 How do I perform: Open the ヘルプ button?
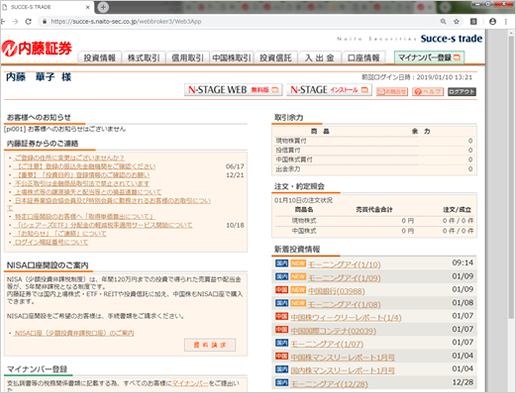click(428, 91)
